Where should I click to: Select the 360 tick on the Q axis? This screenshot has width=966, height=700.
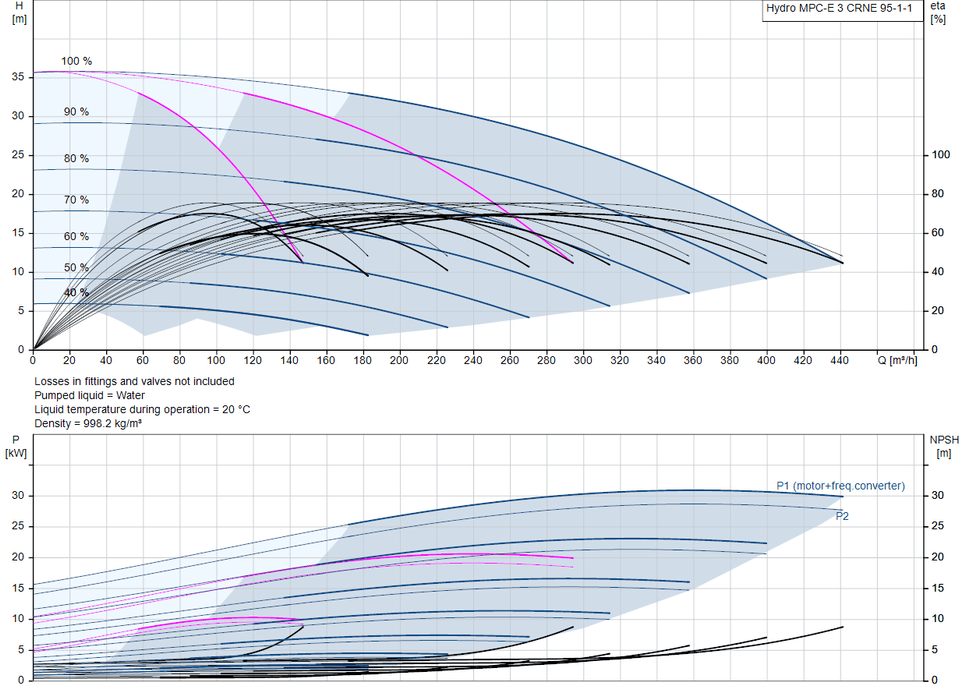coord(692,360)
